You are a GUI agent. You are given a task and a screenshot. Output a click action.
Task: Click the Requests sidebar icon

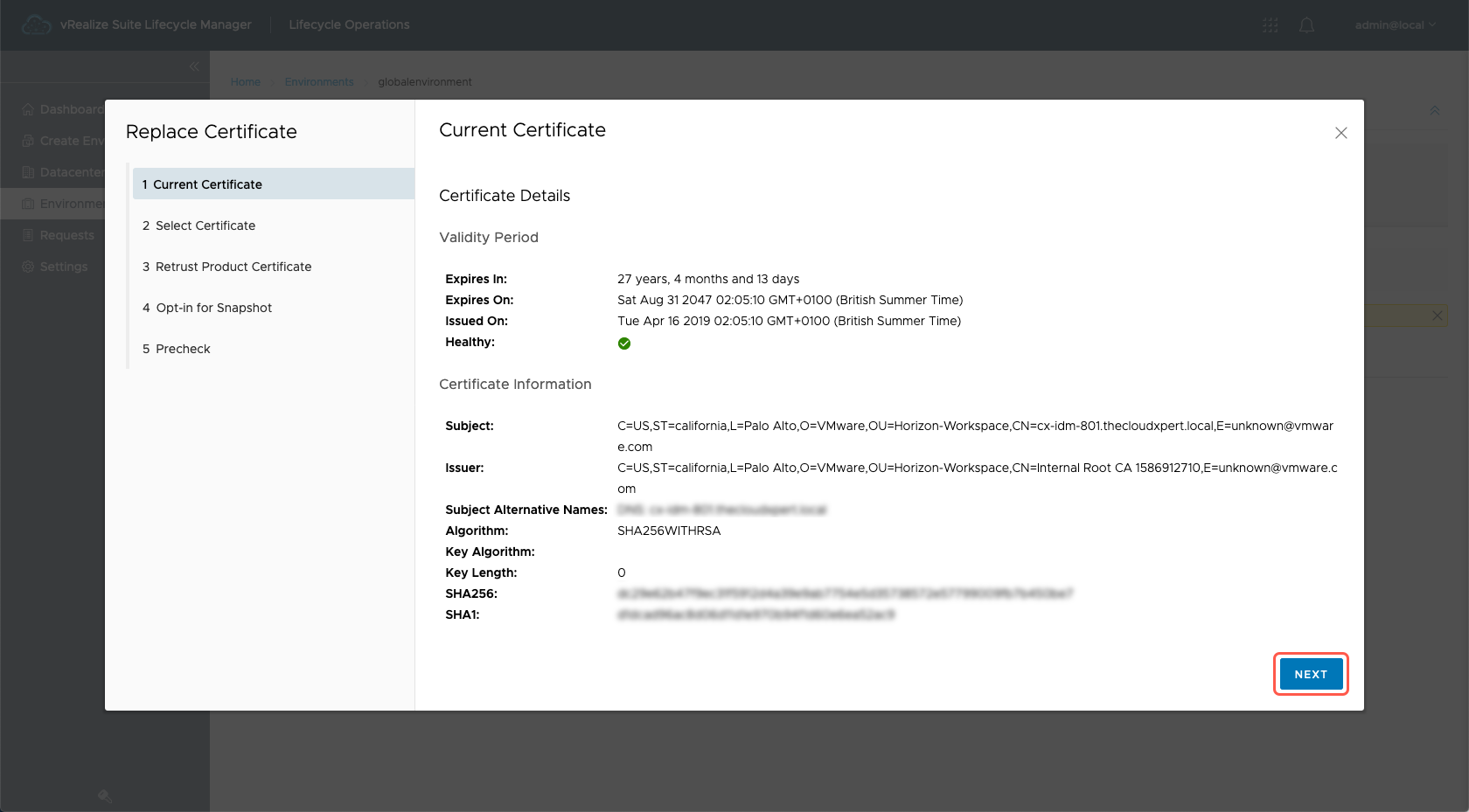[x=28, y=235]
